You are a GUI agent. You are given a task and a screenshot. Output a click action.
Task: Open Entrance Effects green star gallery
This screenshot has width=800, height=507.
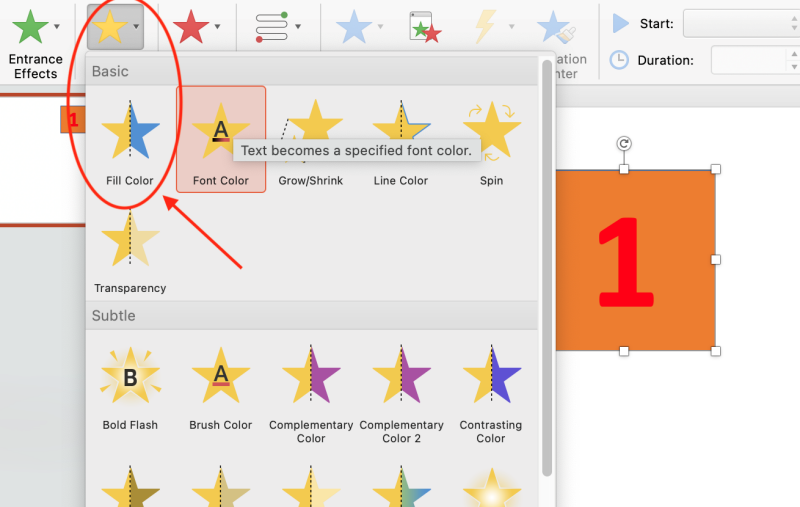coord(30,27)
